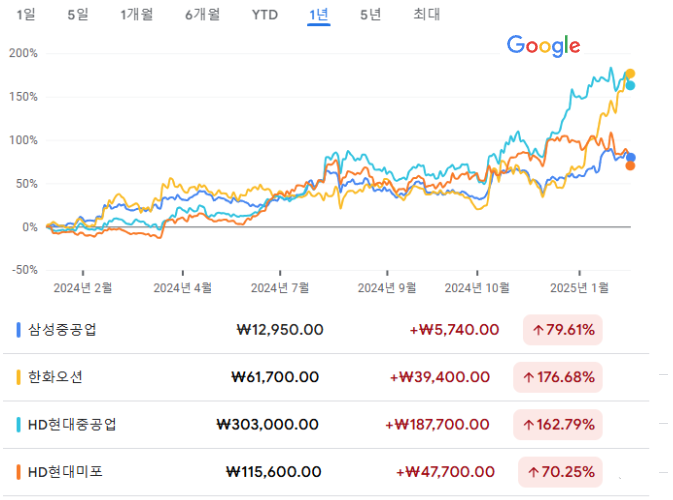Show the 최대 time range
Screen dimensions: 673x500
tap(426, 14)
